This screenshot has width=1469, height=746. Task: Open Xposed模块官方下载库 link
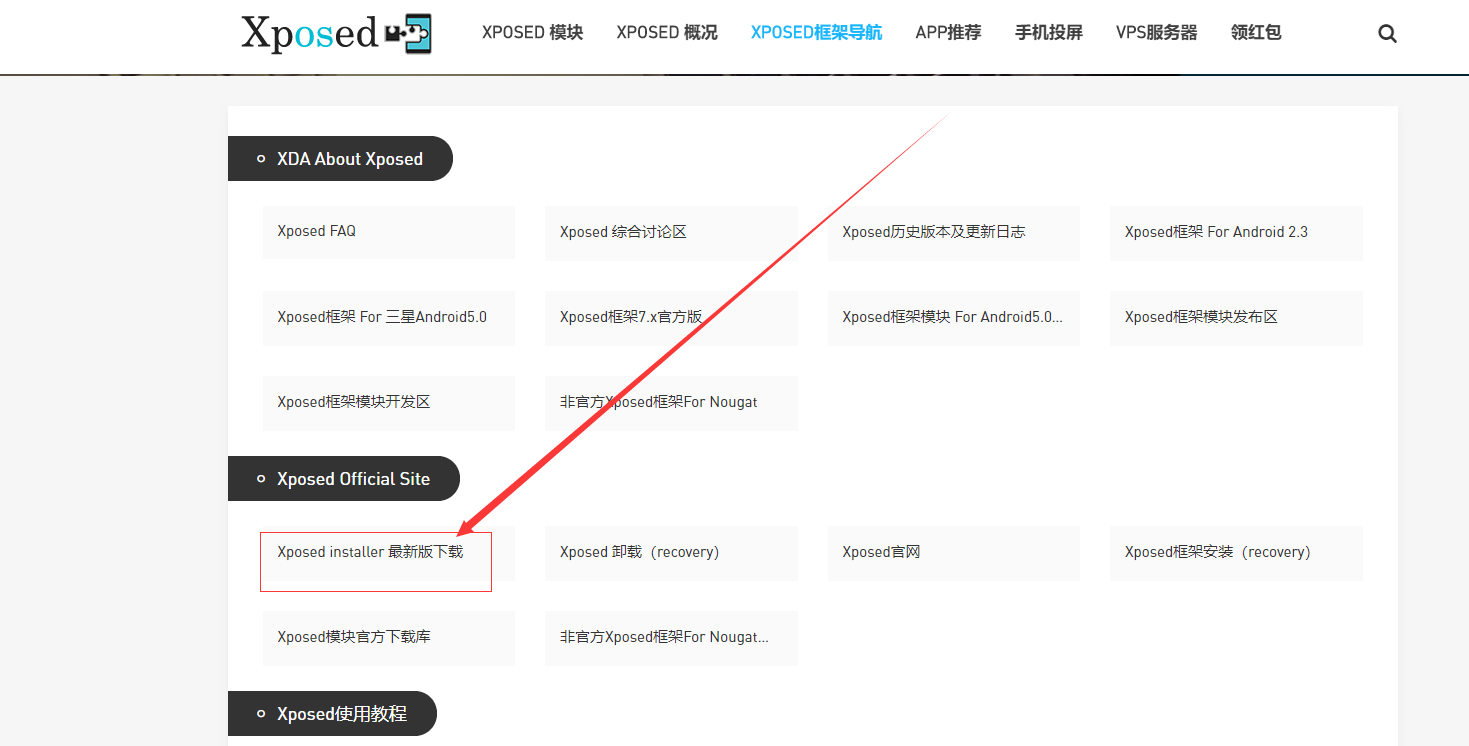pyautogui.click(x=389, y=638)
